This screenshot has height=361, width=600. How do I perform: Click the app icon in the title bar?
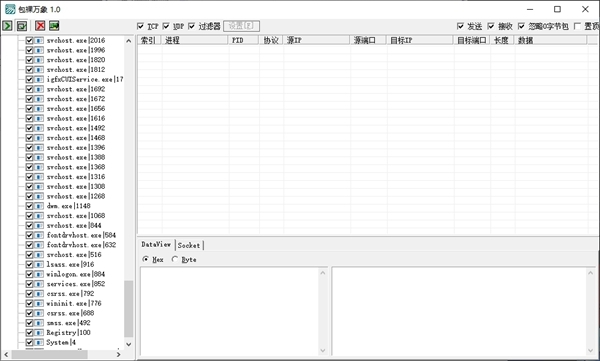[10, 9]
